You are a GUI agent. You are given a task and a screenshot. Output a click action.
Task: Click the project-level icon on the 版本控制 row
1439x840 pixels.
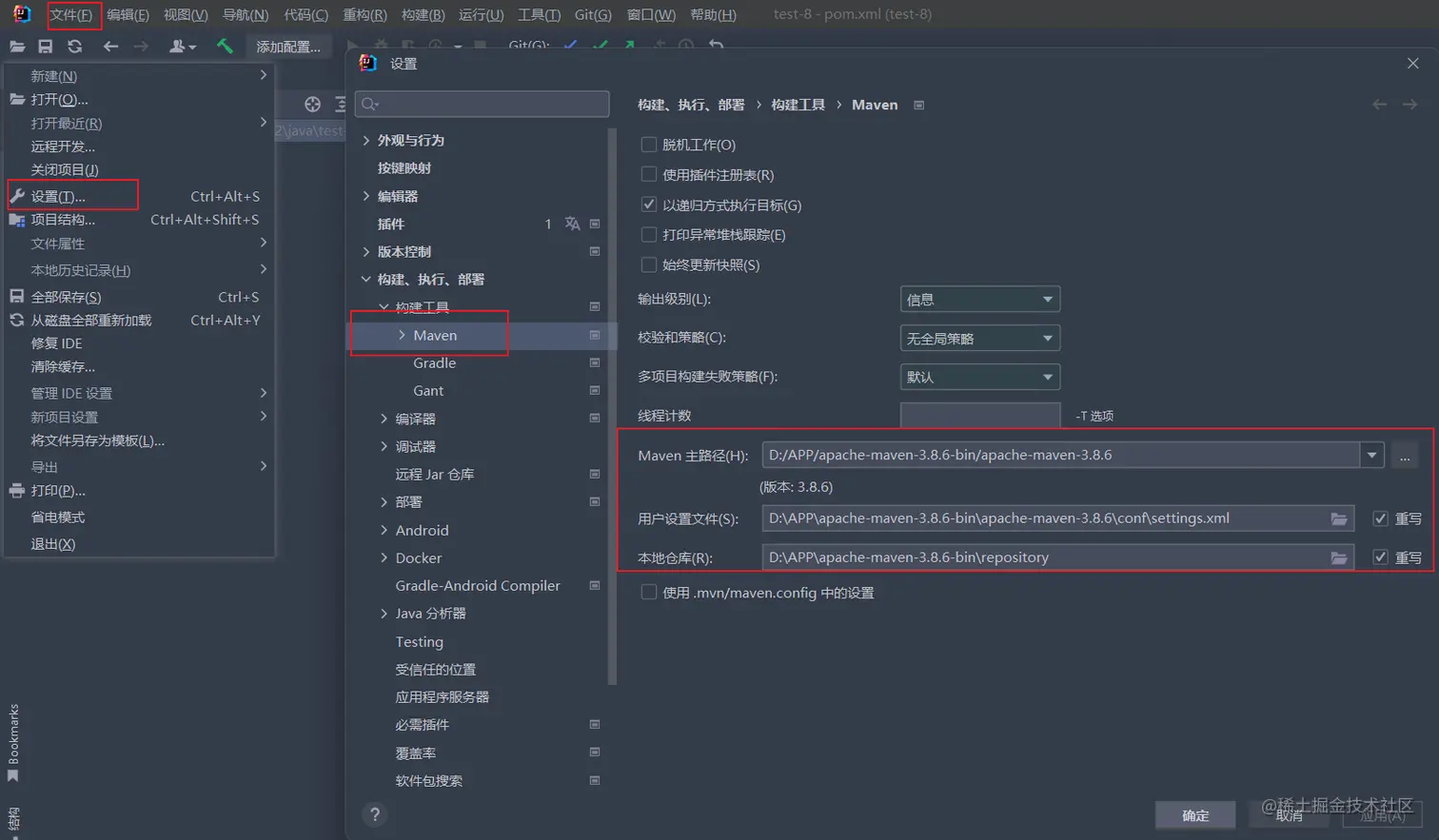(595, 251)
